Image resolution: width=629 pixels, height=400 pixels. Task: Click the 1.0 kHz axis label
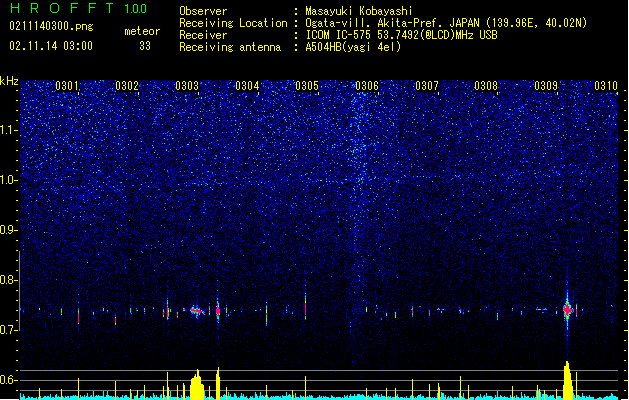click(9, 180)
